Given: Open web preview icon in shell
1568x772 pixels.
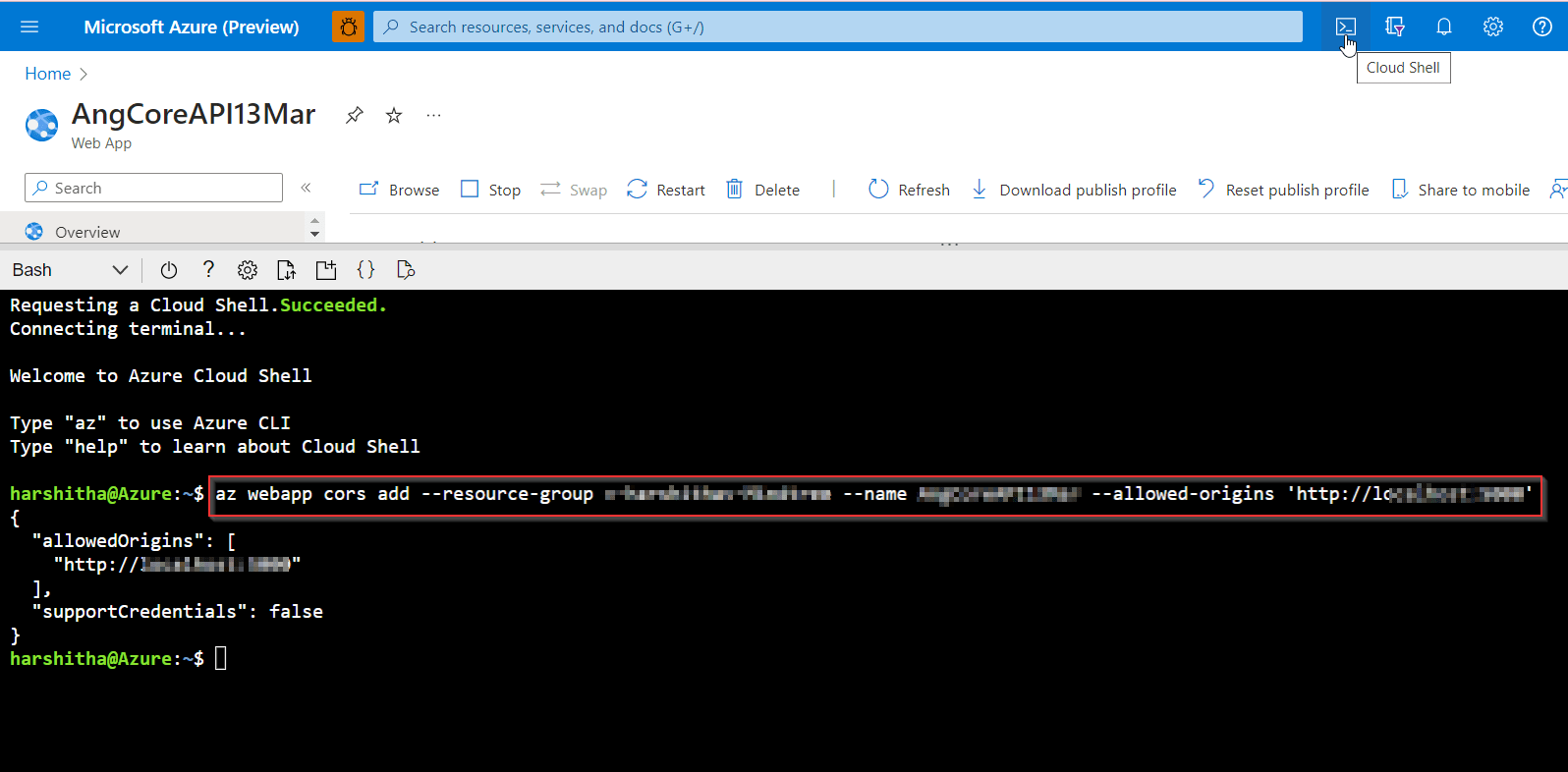Looking at the screenshot, I should (x=405, y=270).
